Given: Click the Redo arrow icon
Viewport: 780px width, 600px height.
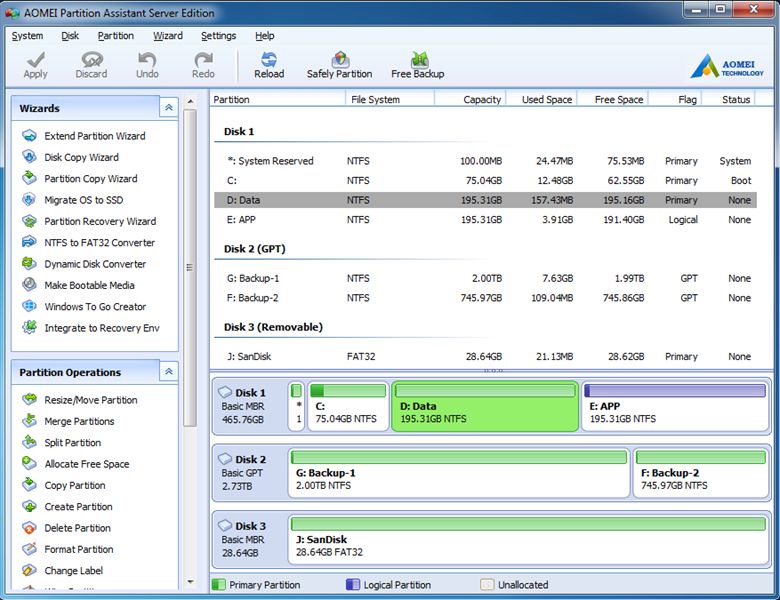Looking at the screenshot, I should [203, 59].
